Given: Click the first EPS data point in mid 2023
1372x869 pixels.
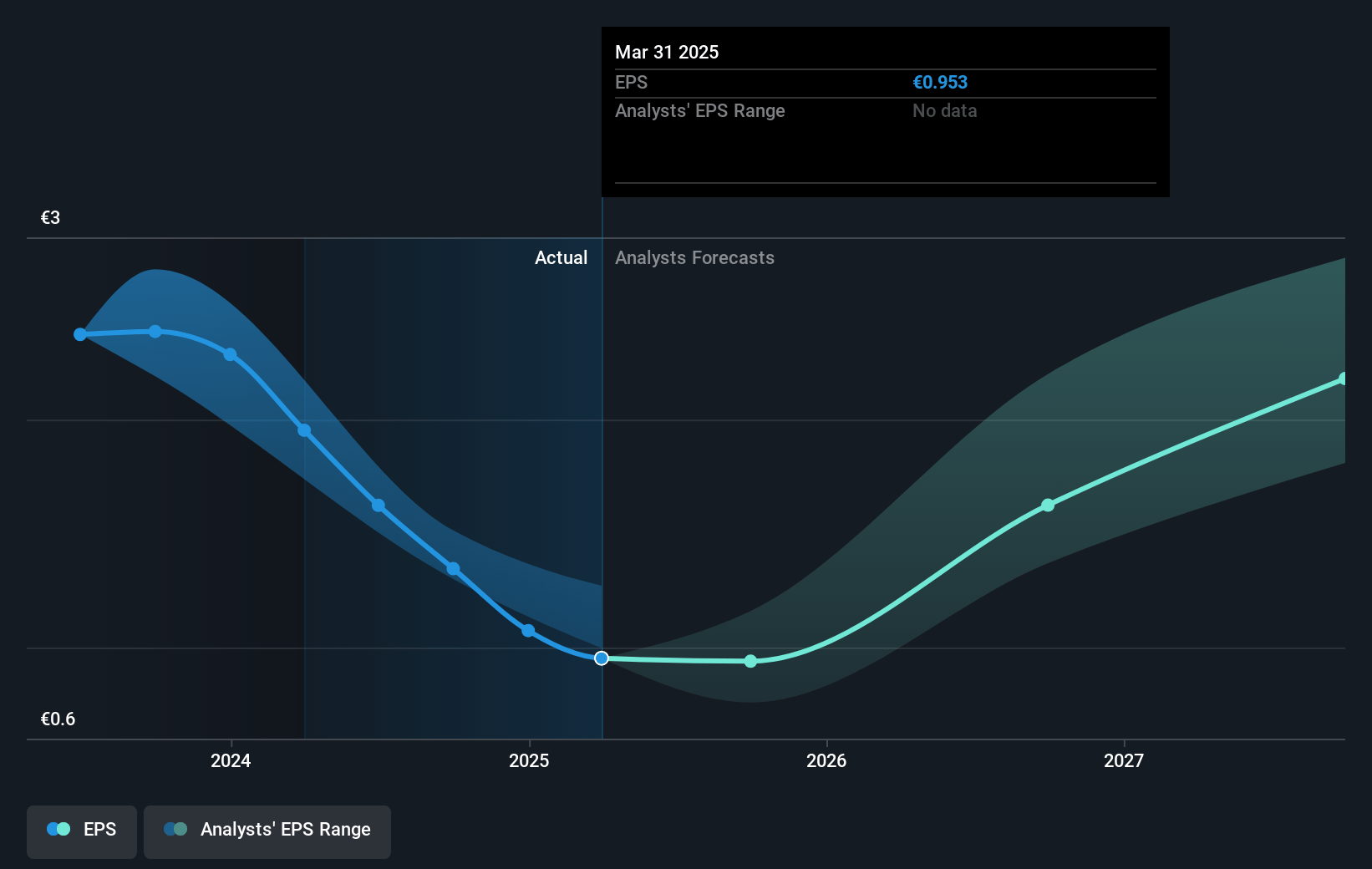Looking at the screenshot, I should click(80, 334).
